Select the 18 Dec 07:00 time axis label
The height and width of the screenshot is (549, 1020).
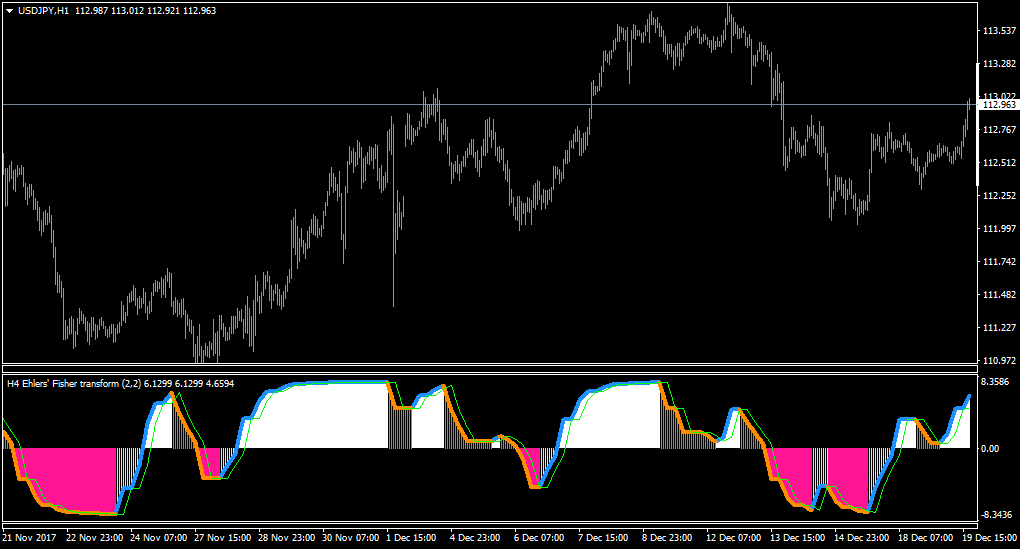tap(925, 538)
